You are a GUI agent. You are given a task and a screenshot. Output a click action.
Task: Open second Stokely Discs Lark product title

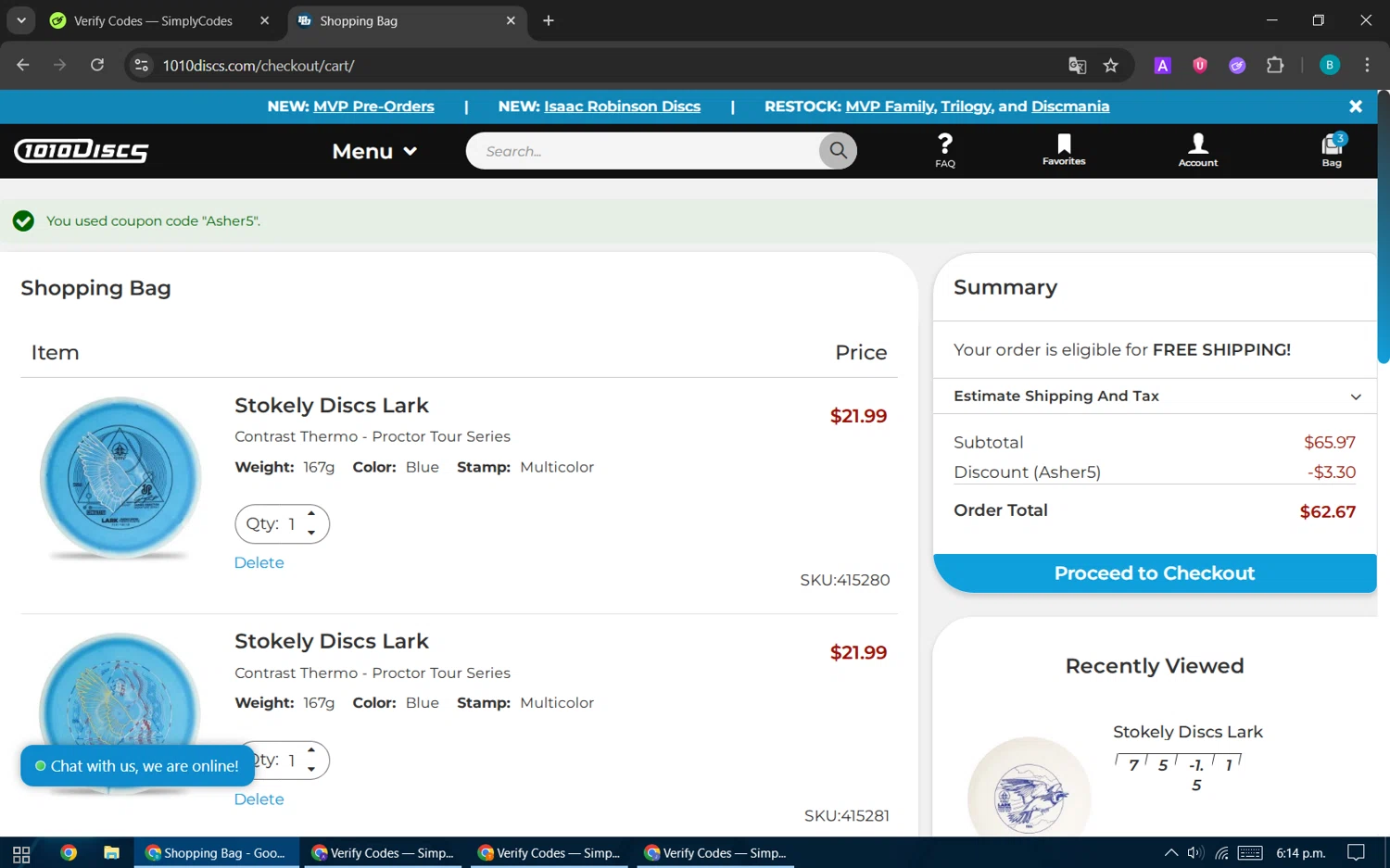[x=332, y=641]
